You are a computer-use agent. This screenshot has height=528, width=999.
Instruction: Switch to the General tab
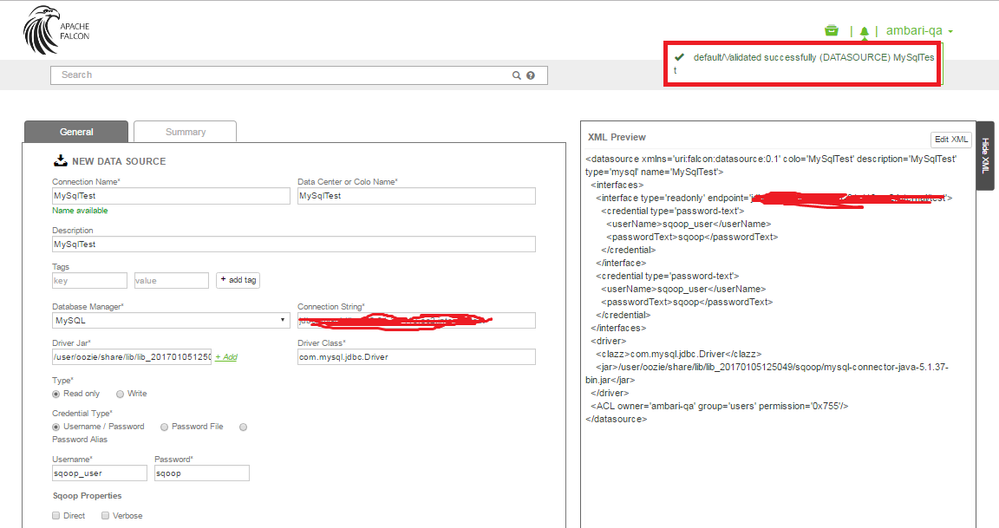coord(76,132)
